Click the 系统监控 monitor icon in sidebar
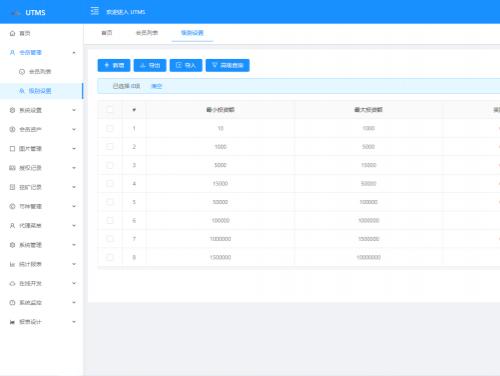 [12, 303]
